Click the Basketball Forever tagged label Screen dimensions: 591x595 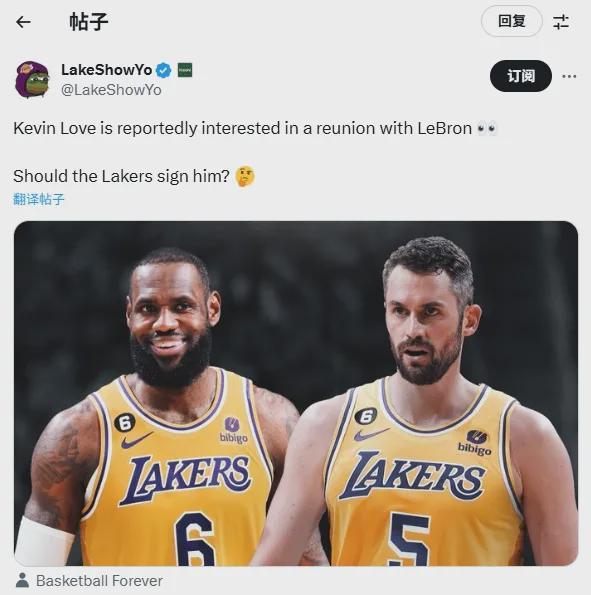pos(99,581)
